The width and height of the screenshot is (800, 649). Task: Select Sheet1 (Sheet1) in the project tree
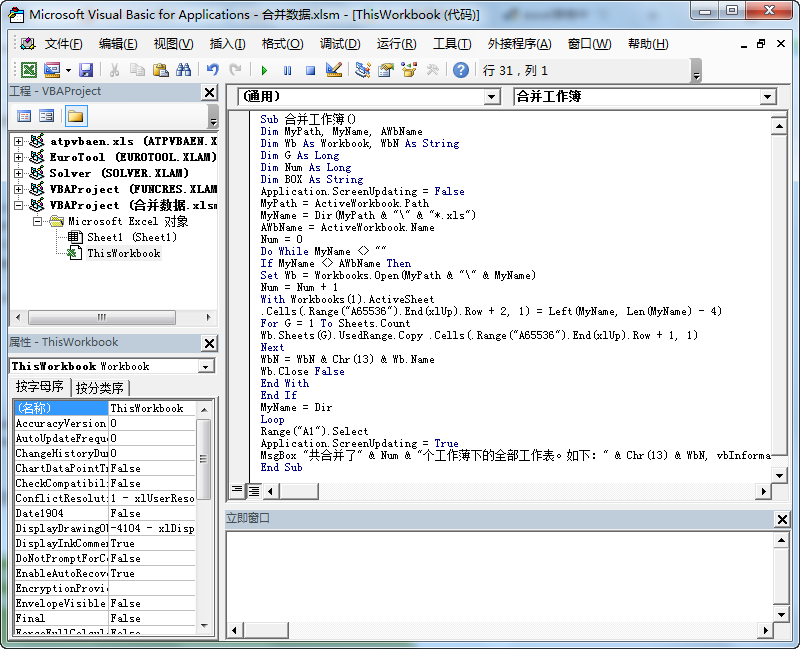130,237
